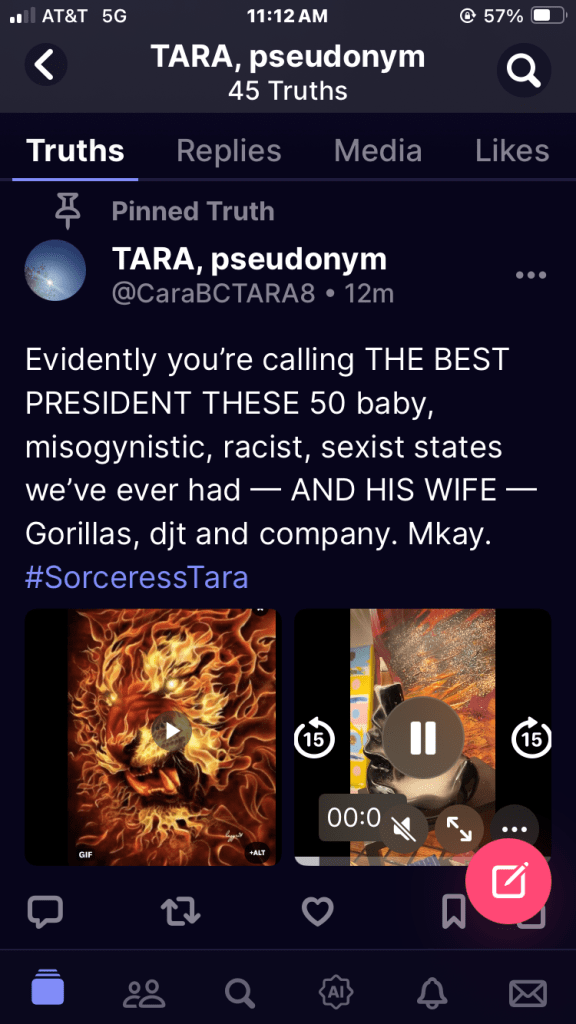Viewport: 576px width, 1024px height.
Task: Open the #SorceressTara hashtag link
Action: click(x=136, y=578)
